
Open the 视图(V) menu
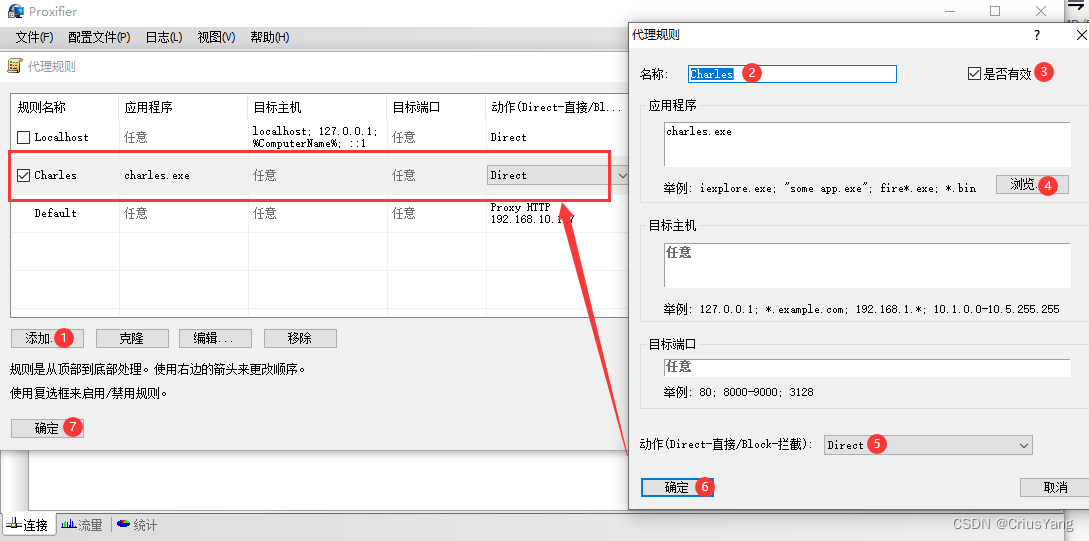[216, 38]
